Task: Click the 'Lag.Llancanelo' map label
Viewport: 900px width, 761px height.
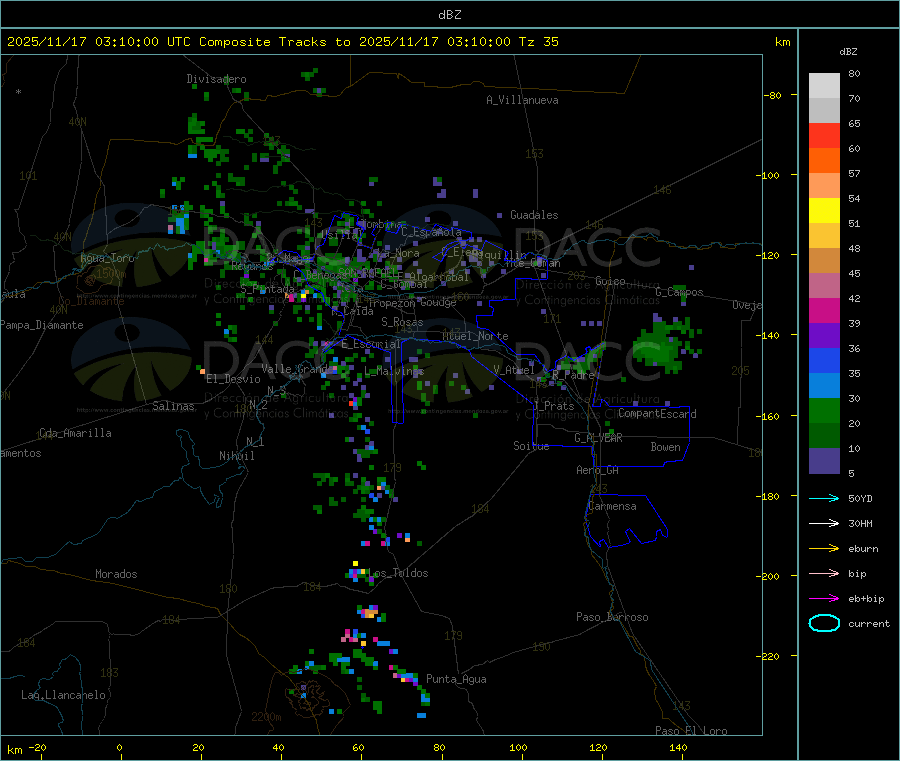Action: (63, 695)
